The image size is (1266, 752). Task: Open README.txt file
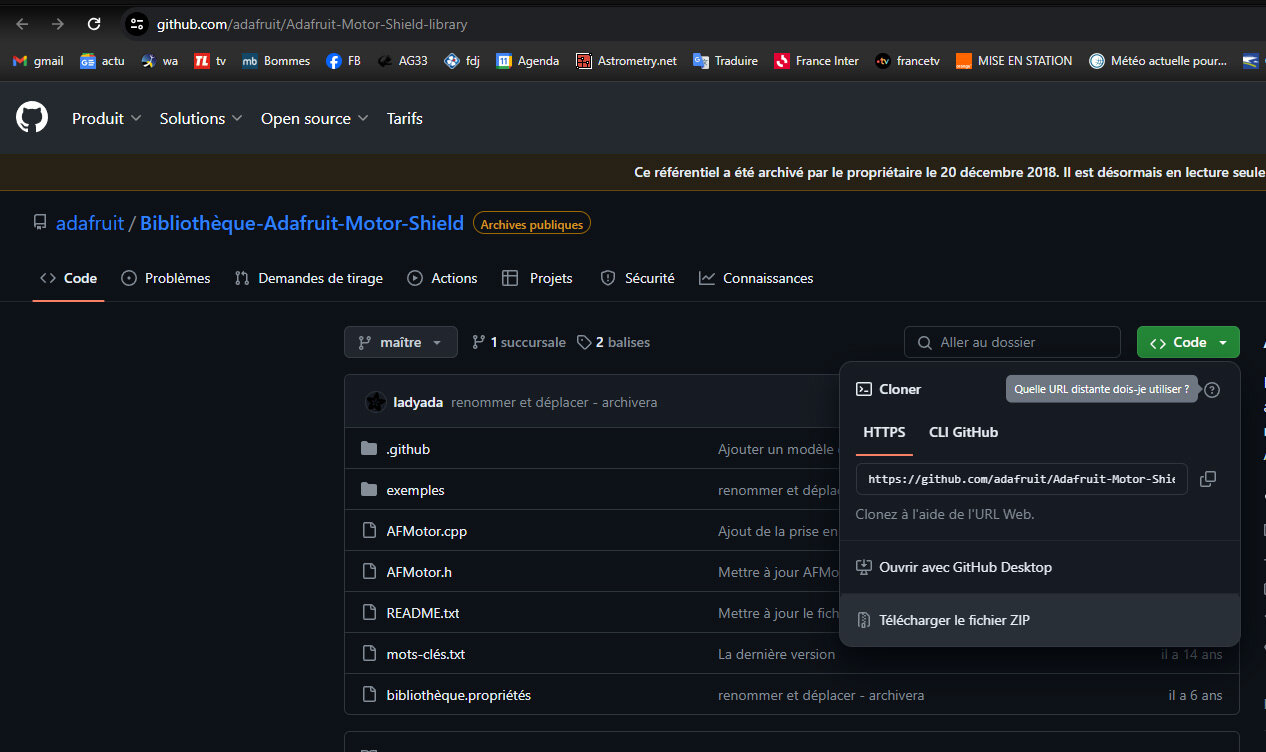[x=423, y=613]
